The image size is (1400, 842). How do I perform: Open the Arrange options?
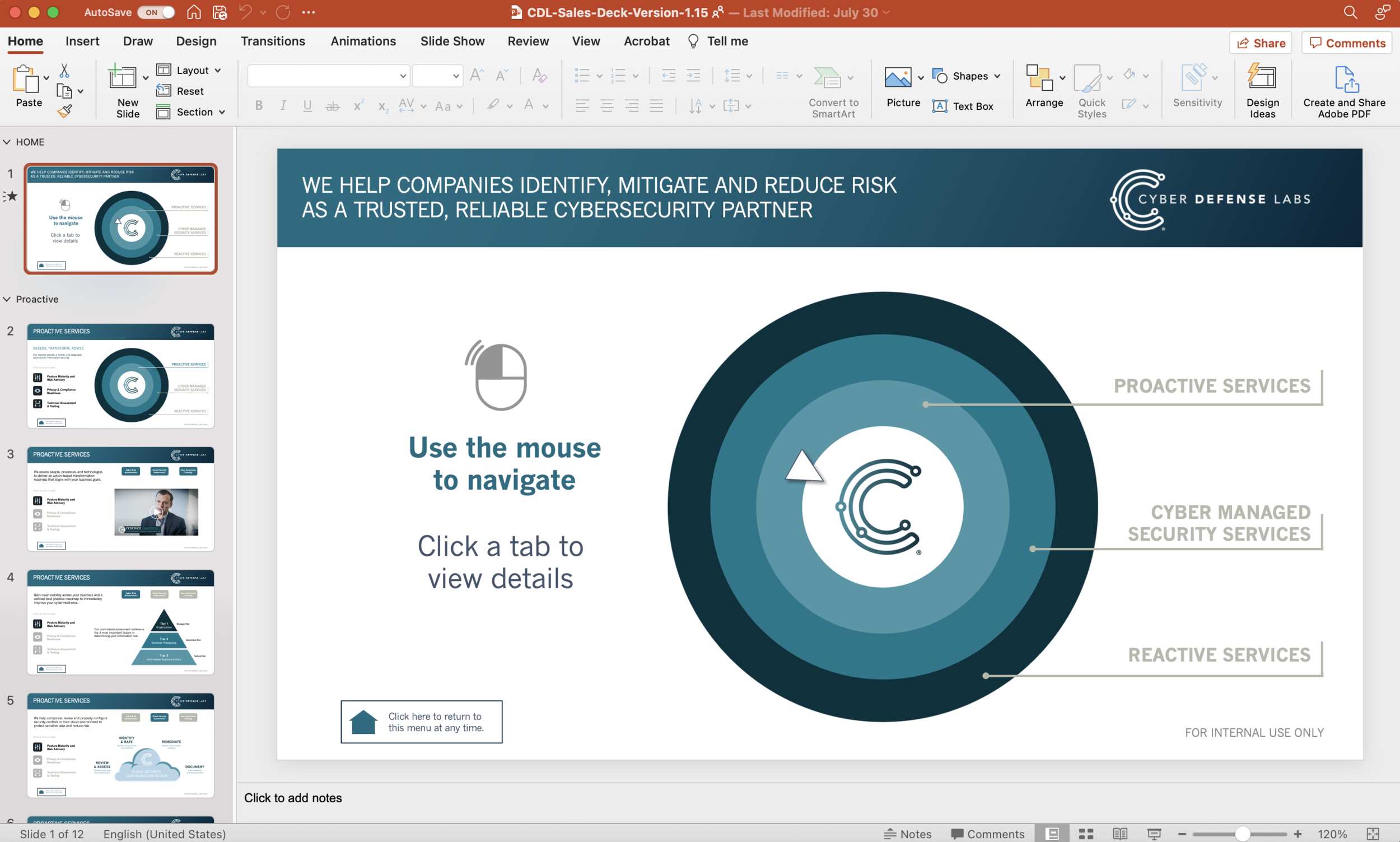[x=1044, y=86]
